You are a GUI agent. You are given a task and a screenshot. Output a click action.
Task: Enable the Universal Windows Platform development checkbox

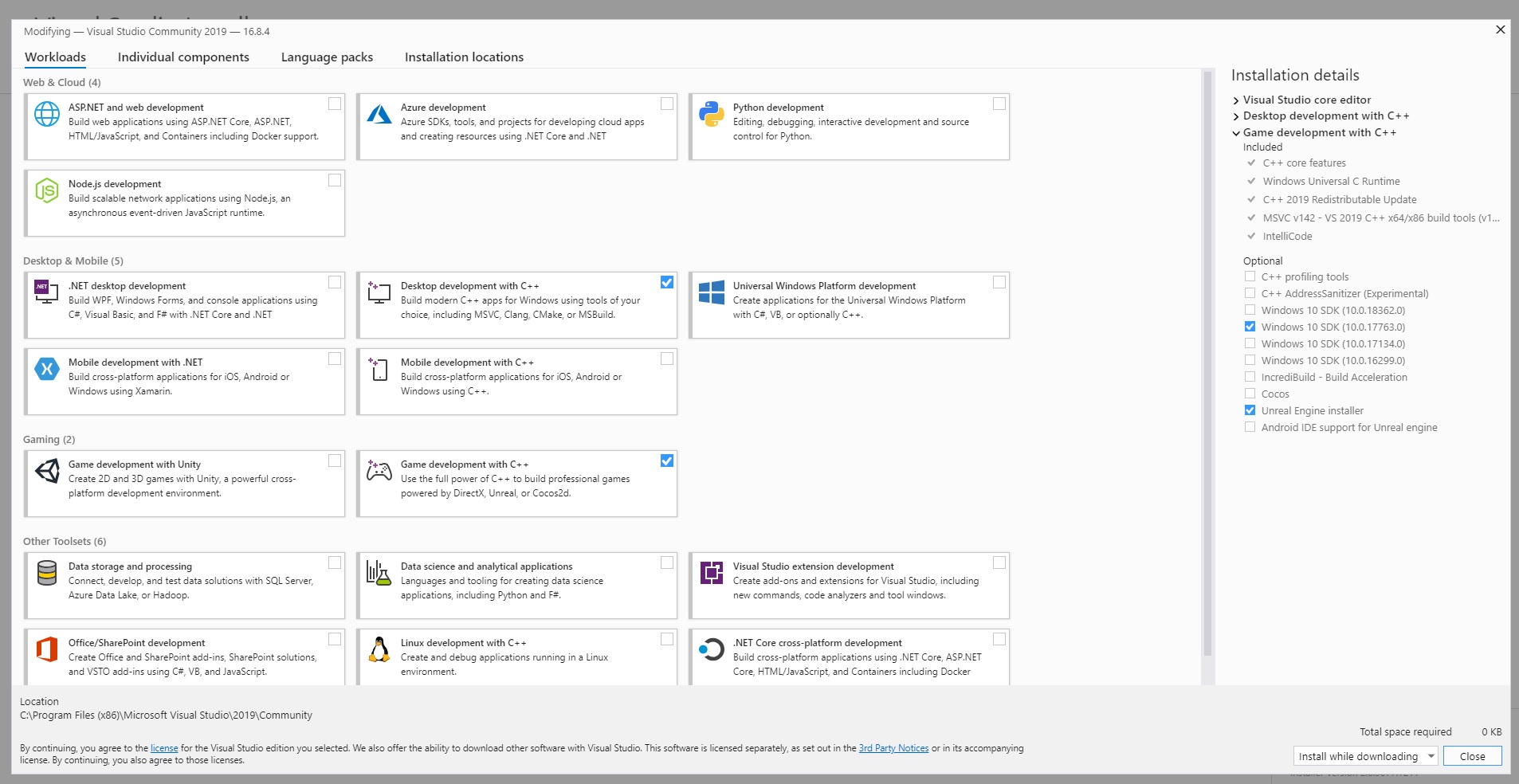(x=999, y=281)
